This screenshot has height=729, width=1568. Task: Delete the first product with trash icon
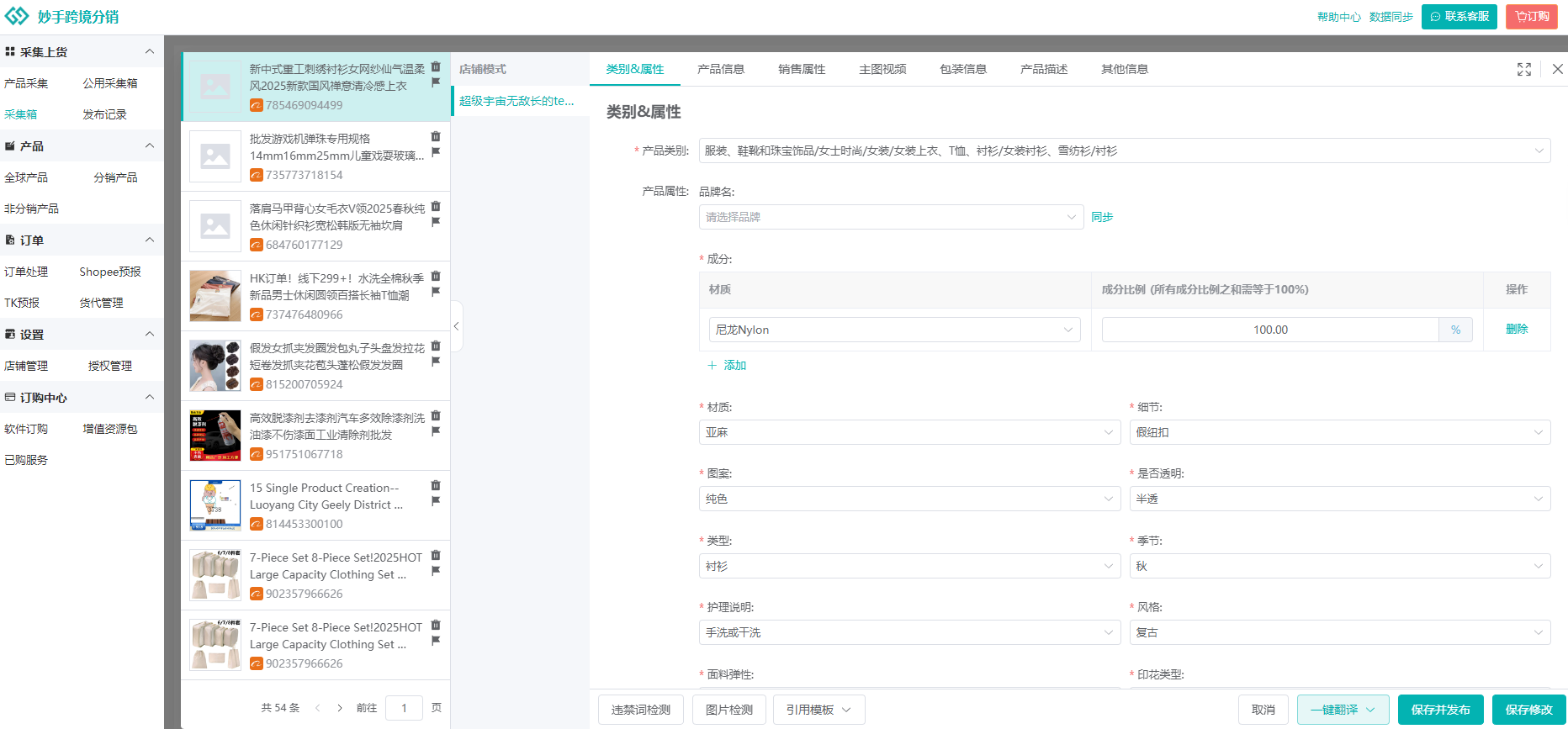tap(436, 66)
